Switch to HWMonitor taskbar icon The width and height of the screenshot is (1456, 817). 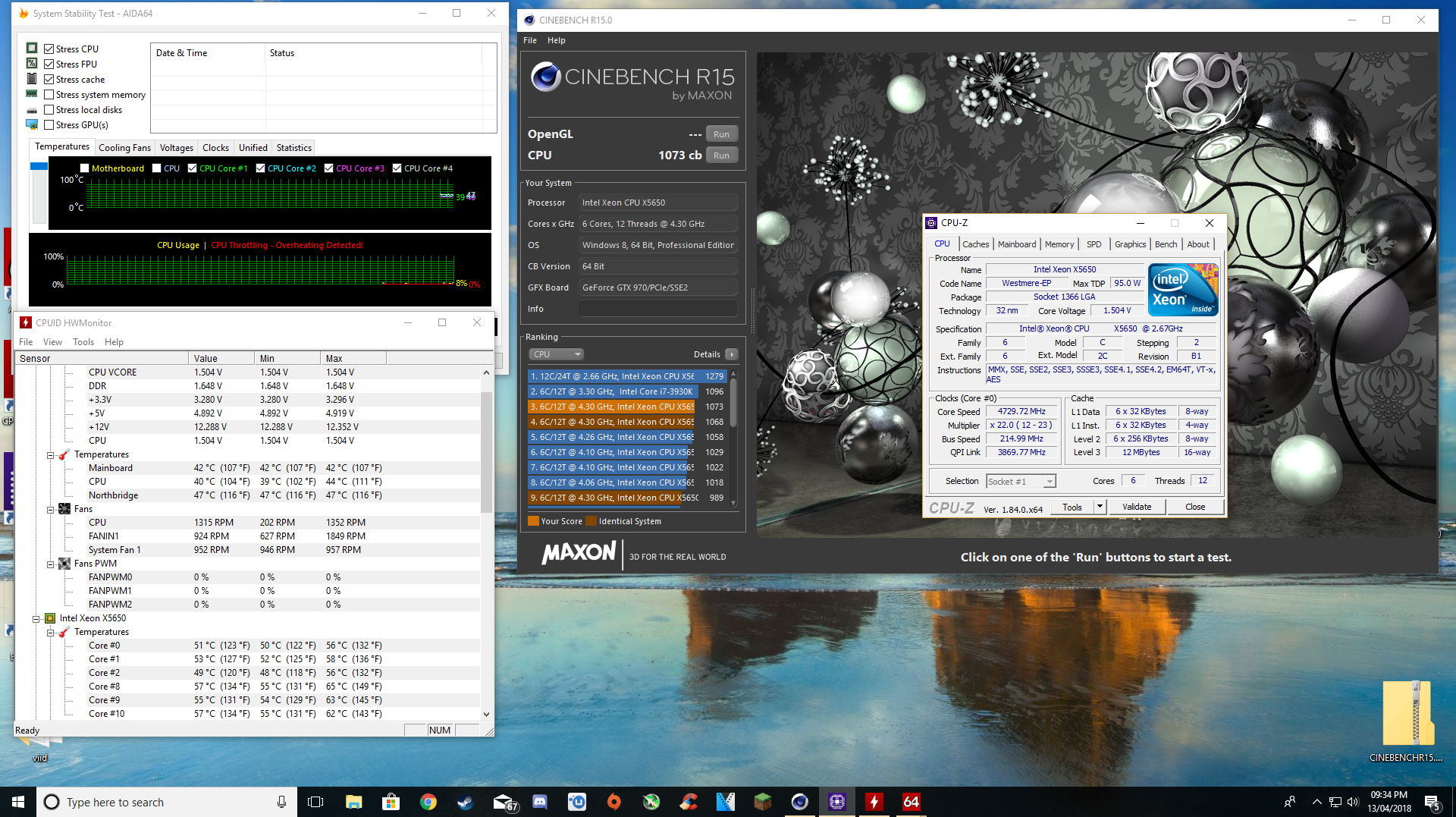[874, 802]
